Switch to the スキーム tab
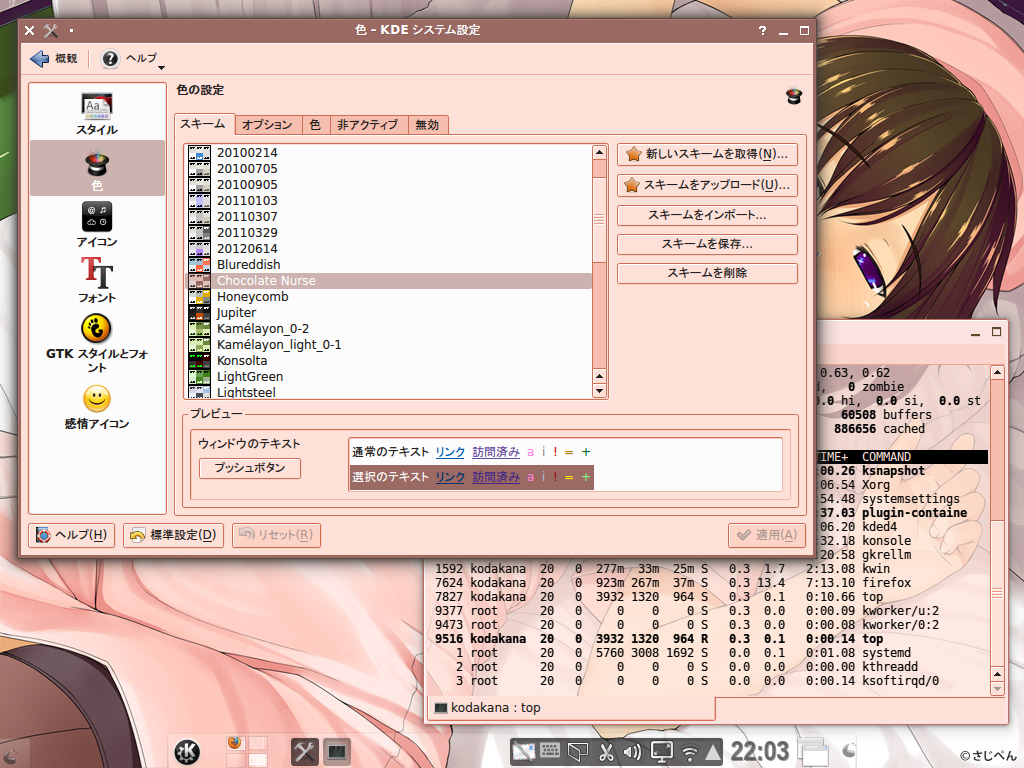 [202, 123]
